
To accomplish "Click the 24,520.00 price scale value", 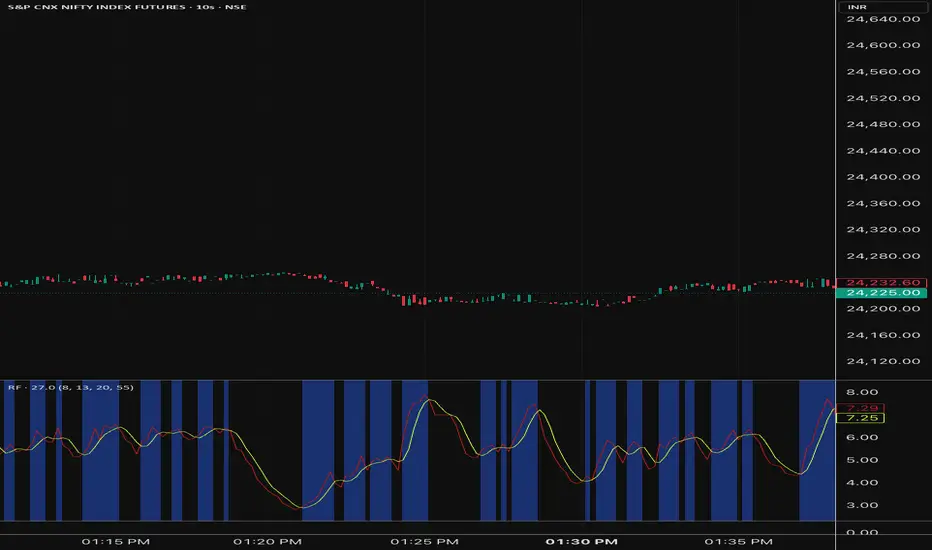I will pyautogui.click(x=883, y=98).
